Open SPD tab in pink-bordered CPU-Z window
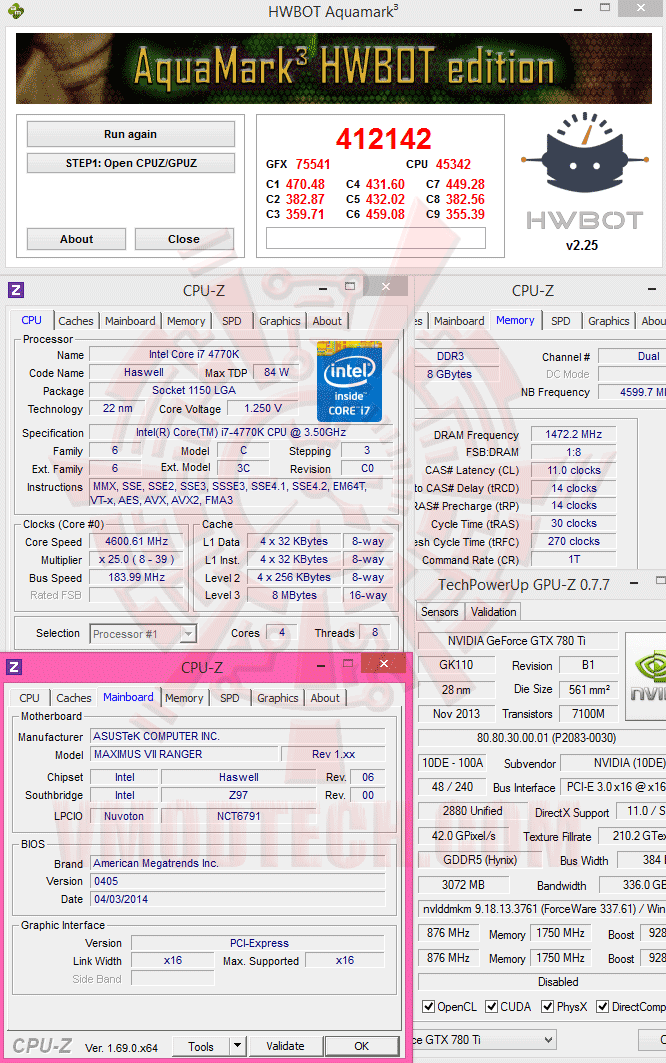 [x=229, y=698]
